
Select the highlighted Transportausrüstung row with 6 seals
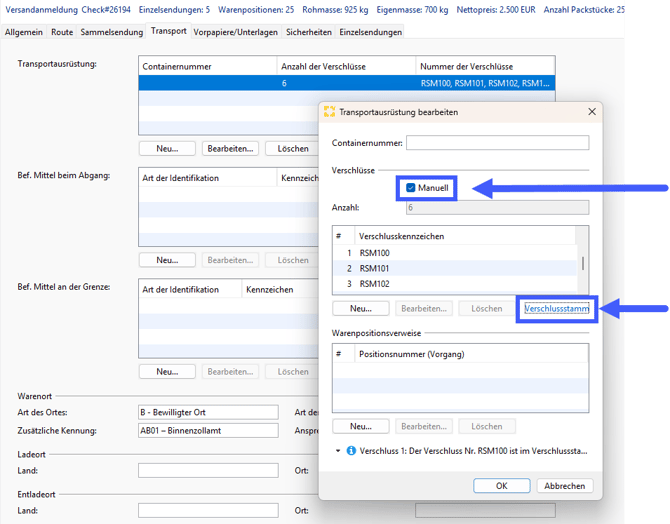347,83
